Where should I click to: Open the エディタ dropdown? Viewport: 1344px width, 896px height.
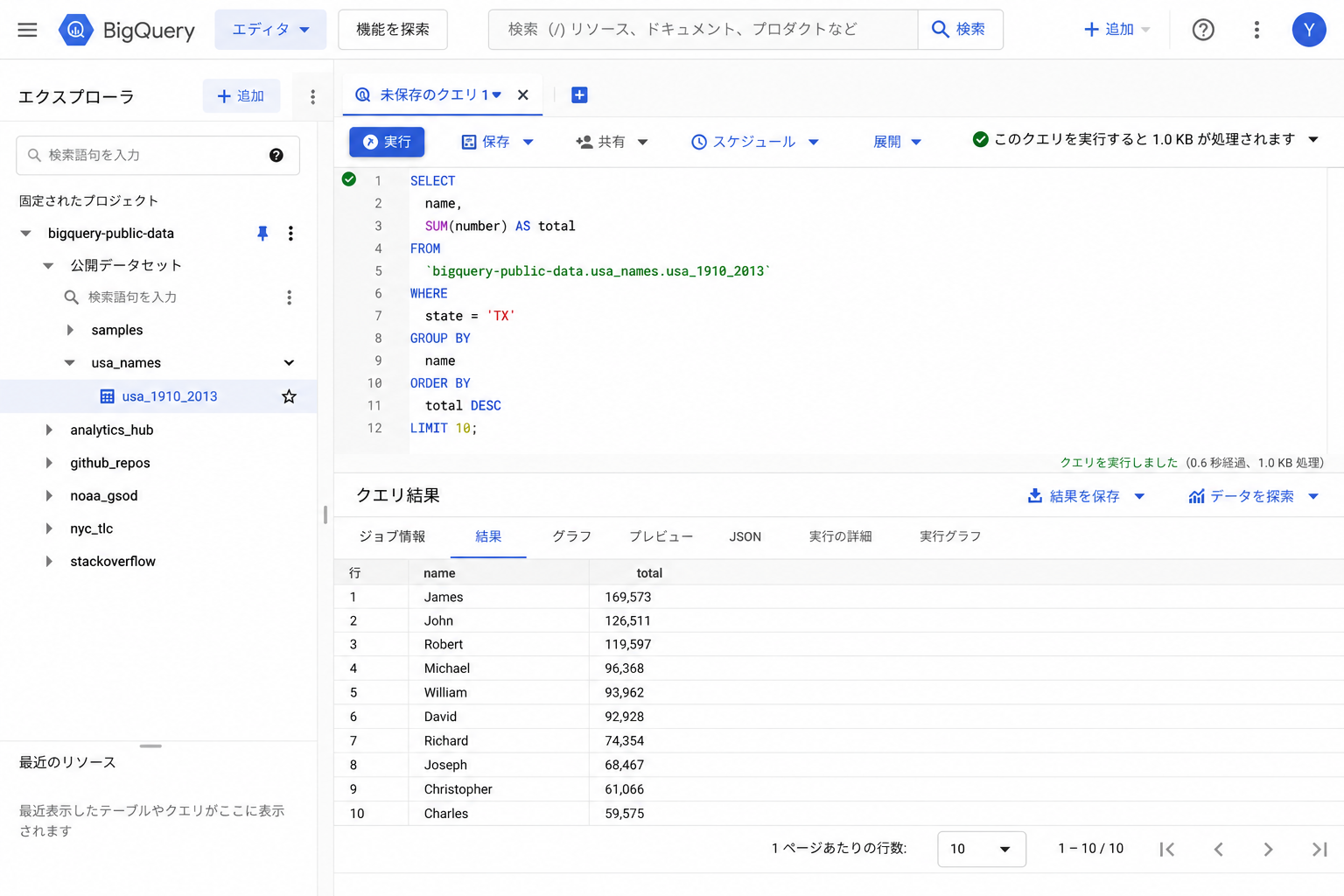coord(270,30)
